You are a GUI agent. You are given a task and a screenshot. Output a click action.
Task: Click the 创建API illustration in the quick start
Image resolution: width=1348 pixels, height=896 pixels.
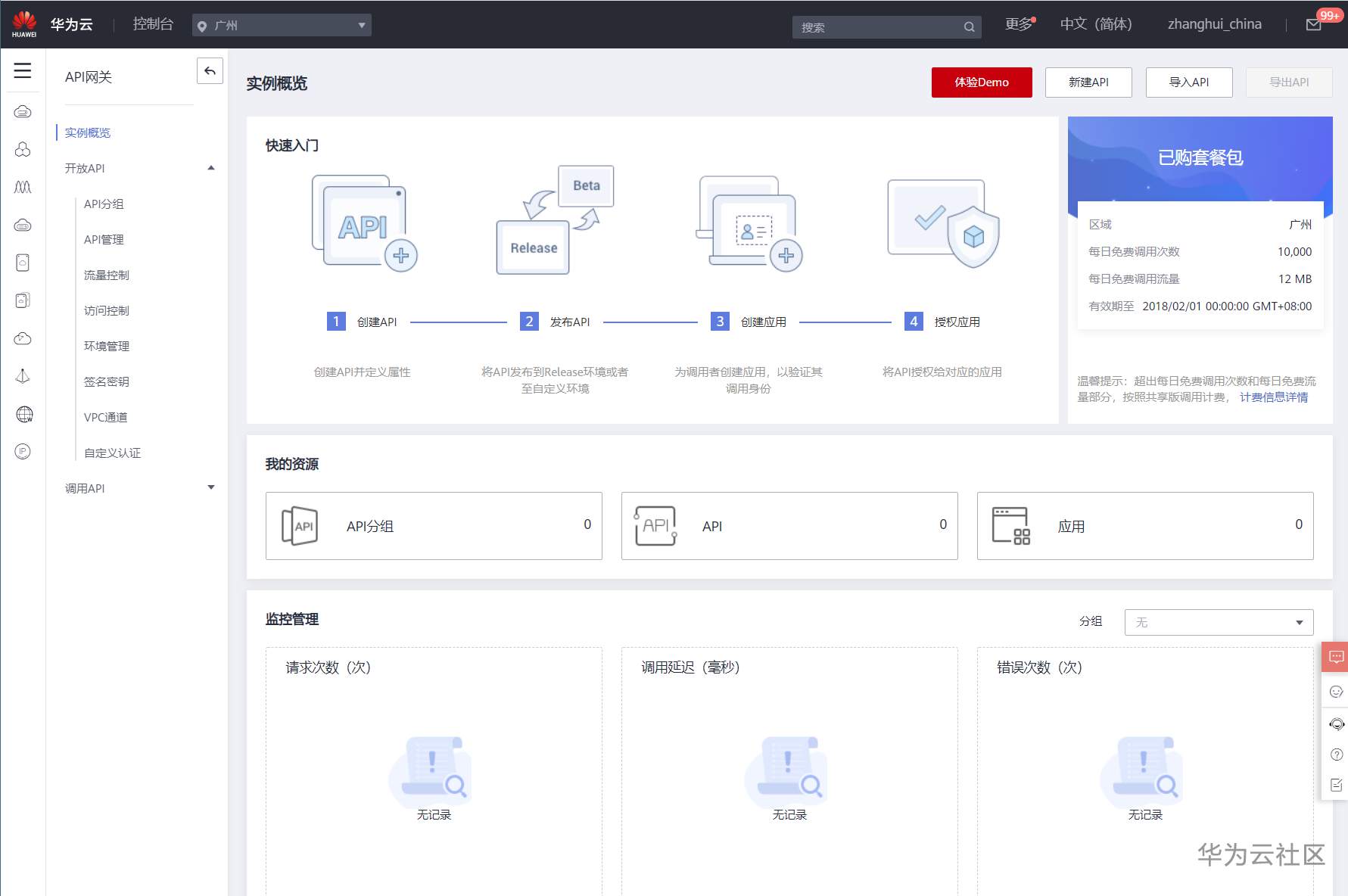pyautogui.click(x=364, y=223)
